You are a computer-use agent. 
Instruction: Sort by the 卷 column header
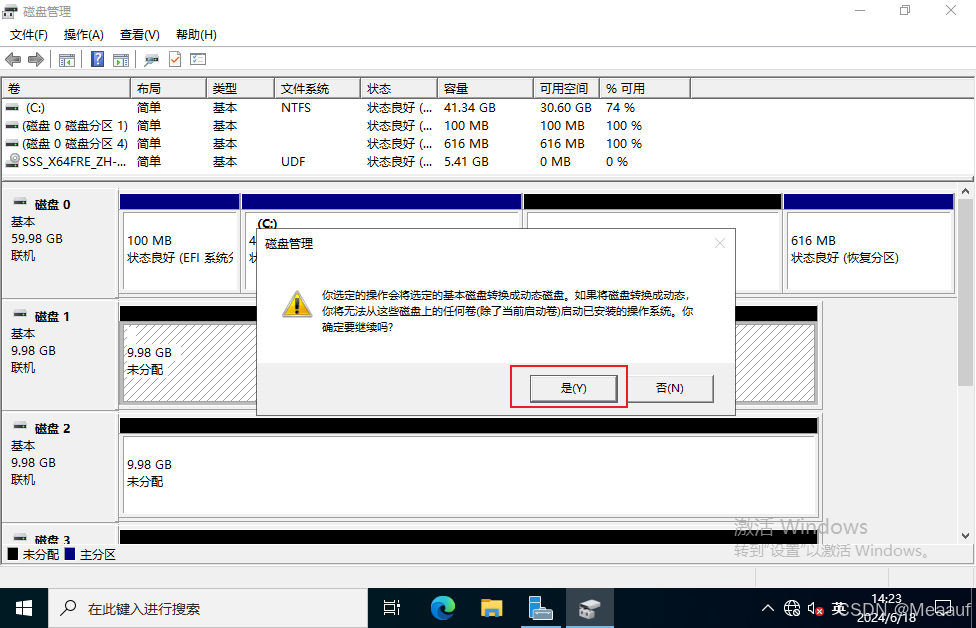(66, 89)
